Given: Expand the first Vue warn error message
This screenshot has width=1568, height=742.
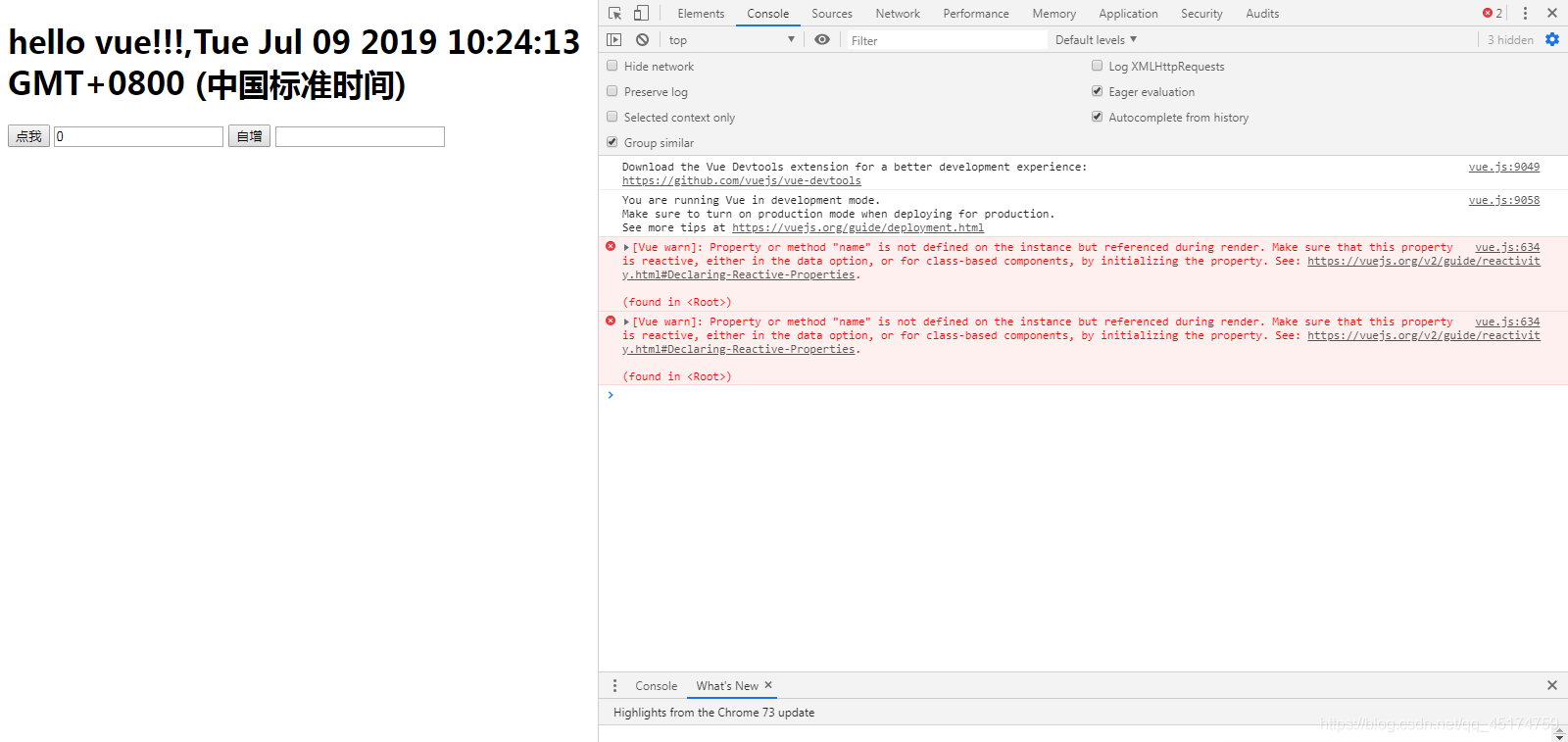Looking at the screenshot, I should 626,248.
